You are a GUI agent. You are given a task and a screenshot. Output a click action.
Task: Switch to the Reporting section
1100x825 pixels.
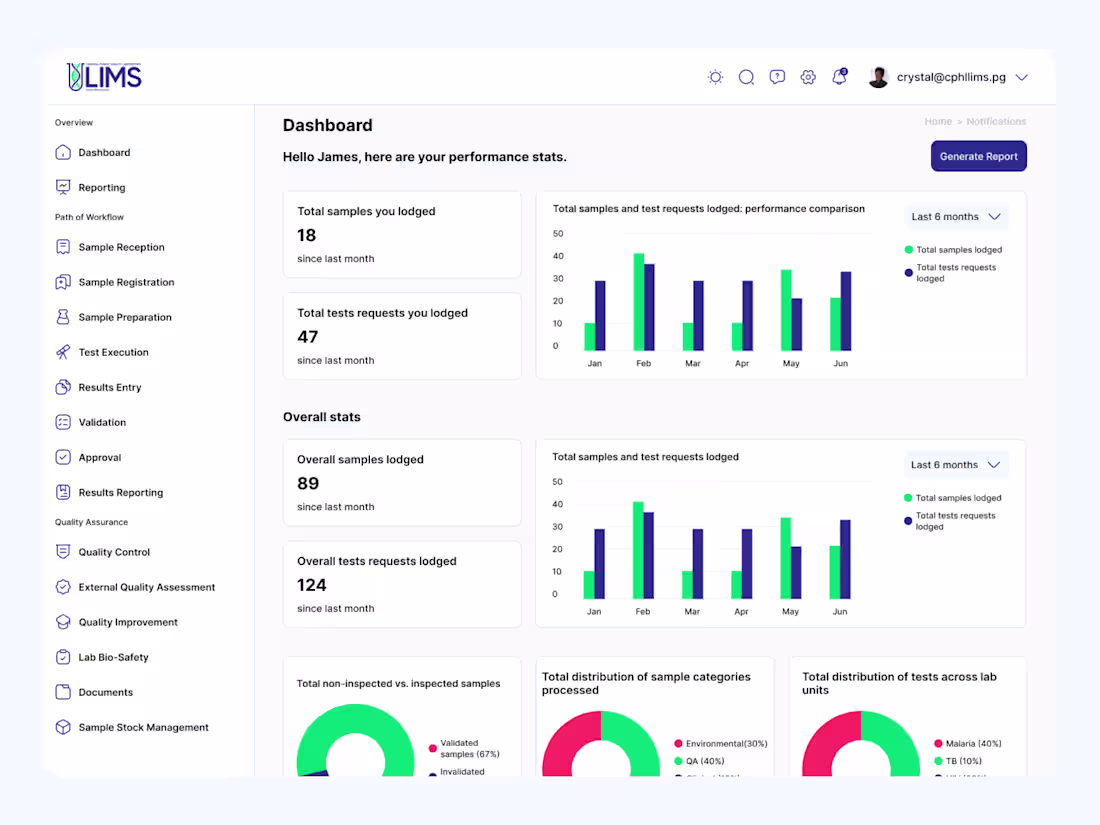(x=102, y=187)
